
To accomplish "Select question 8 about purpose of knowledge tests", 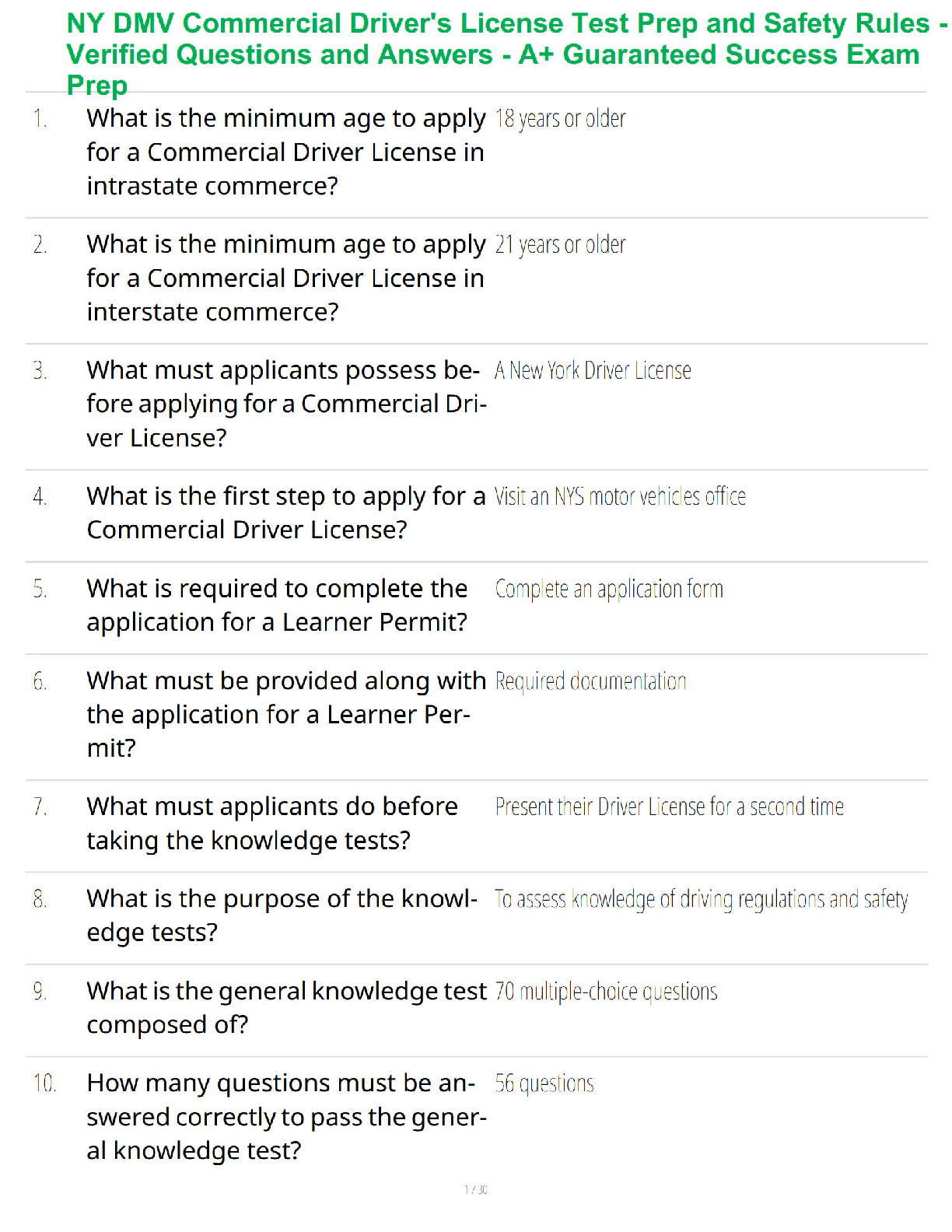I will coord(282,916).
